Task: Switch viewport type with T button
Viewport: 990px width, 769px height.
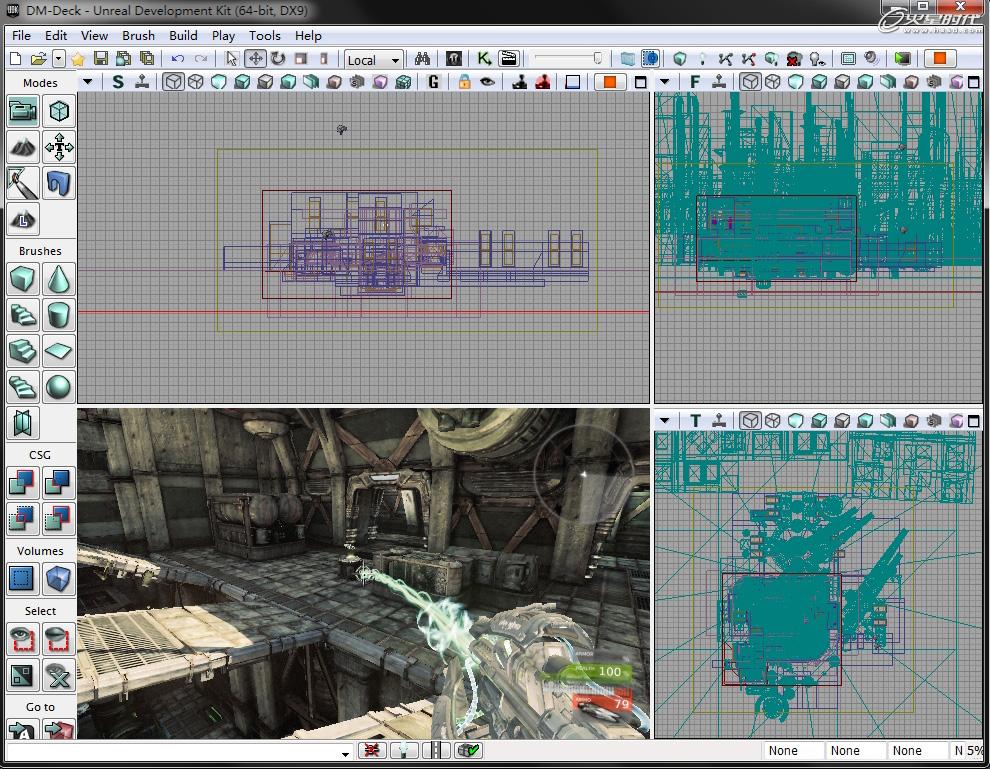Action: tap(695, 420)
